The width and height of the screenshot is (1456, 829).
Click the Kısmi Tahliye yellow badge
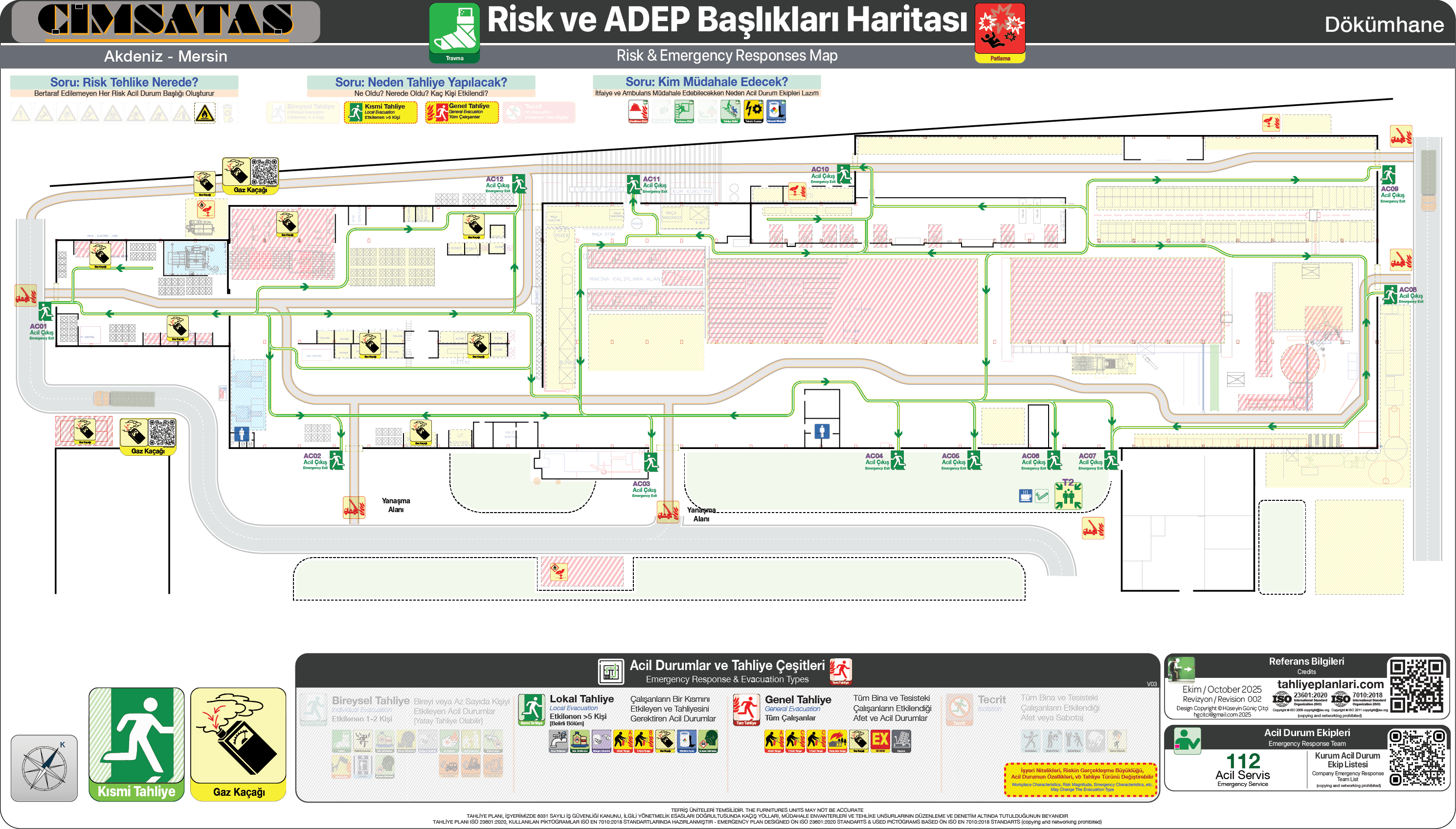(x=380, y=112)
